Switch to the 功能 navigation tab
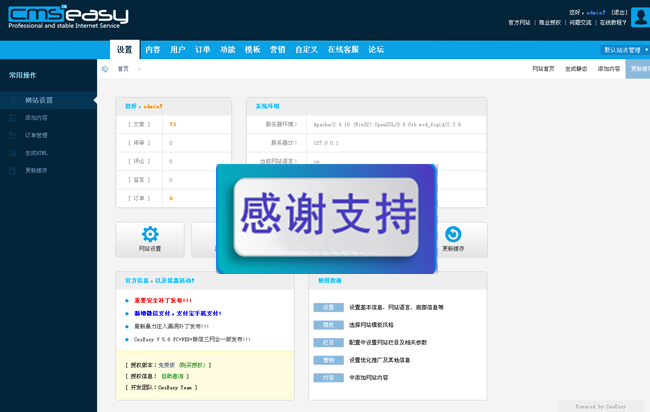Screen dimensions: 650x412 [228, 50]
